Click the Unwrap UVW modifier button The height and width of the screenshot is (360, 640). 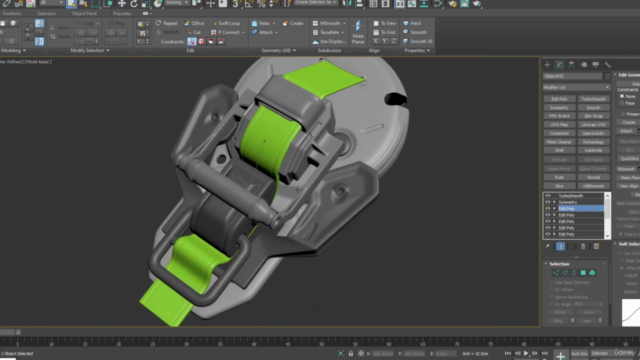(593, 124)
